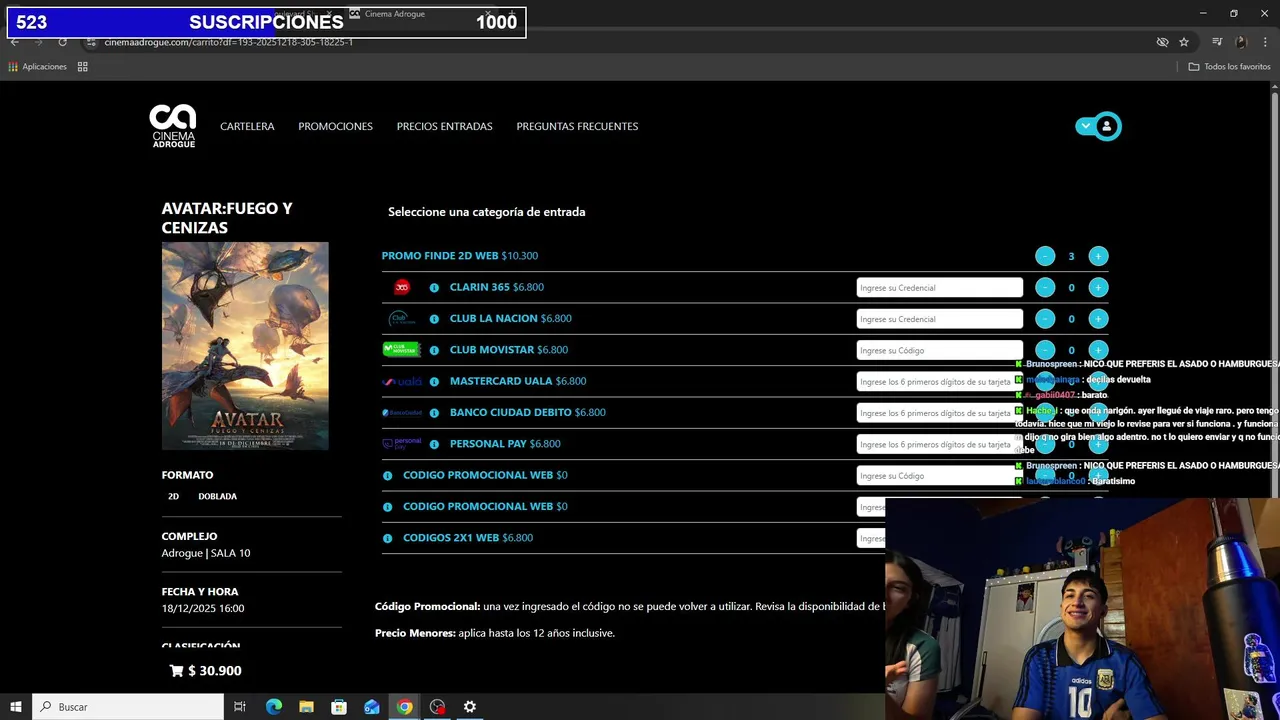Select the DOBLADA format label
1280x720 pixels.
click(x=217, y=496)
